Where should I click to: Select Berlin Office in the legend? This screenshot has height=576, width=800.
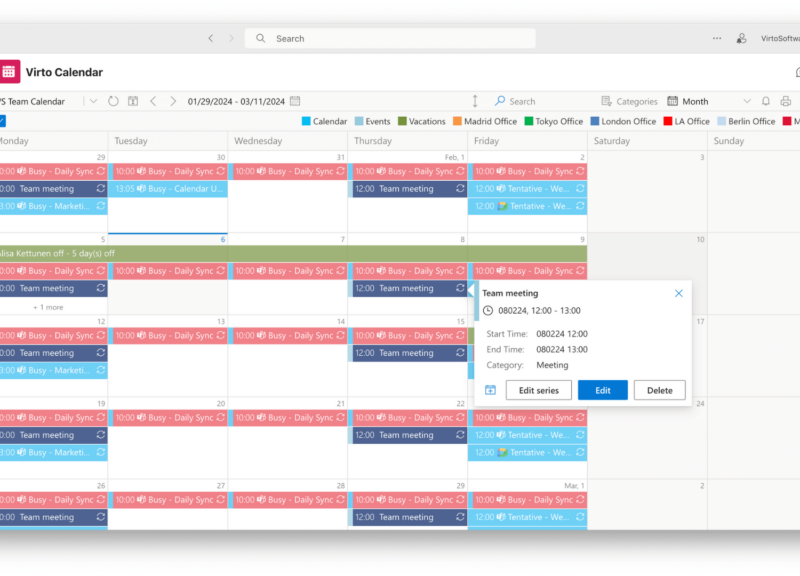pos(746,121)
